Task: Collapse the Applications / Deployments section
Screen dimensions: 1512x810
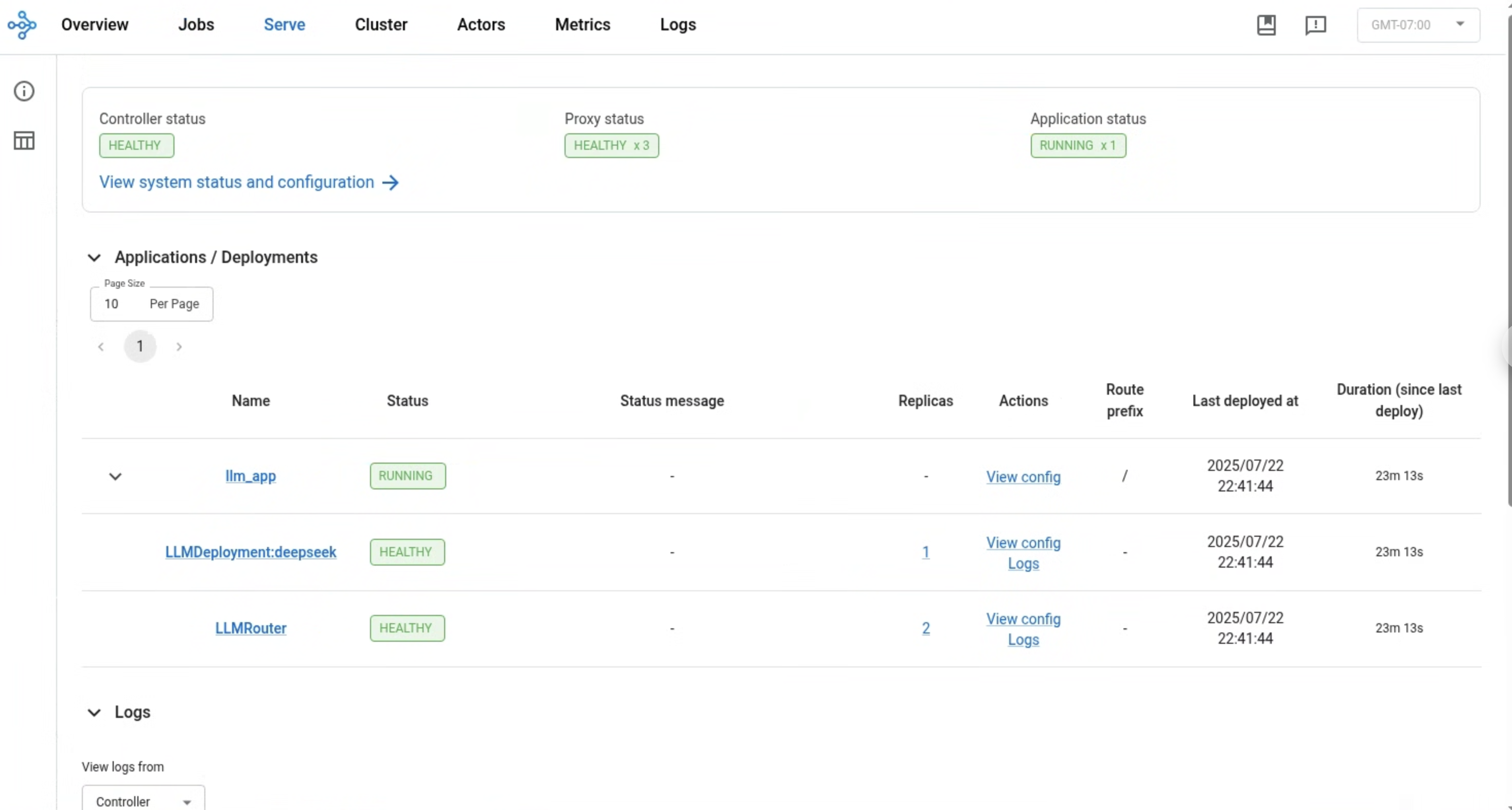Action: click(94, 258)
